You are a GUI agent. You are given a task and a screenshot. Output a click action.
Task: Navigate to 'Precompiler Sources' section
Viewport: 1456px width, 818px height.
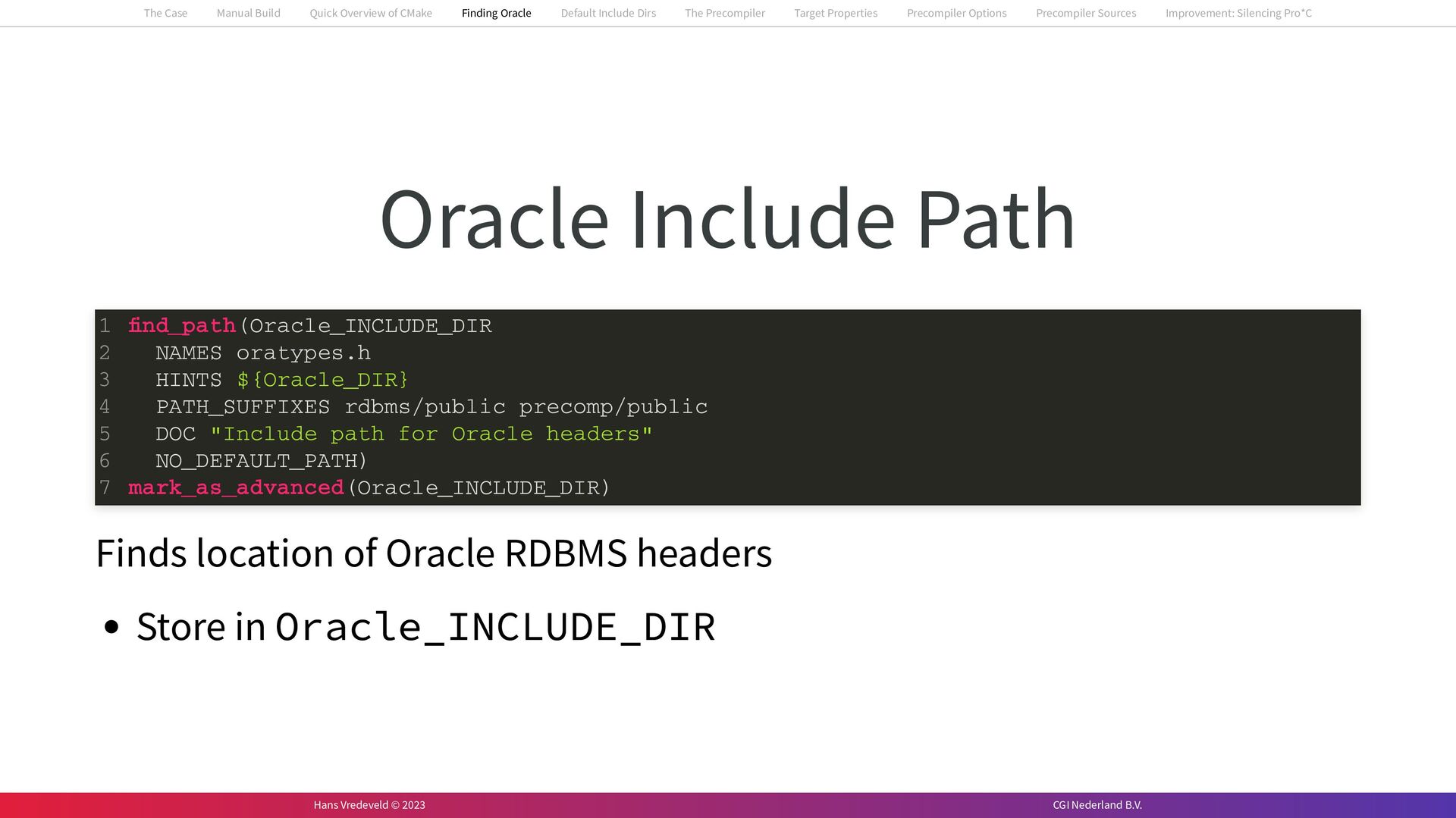pyautogui.click(x=1086, y=13)
